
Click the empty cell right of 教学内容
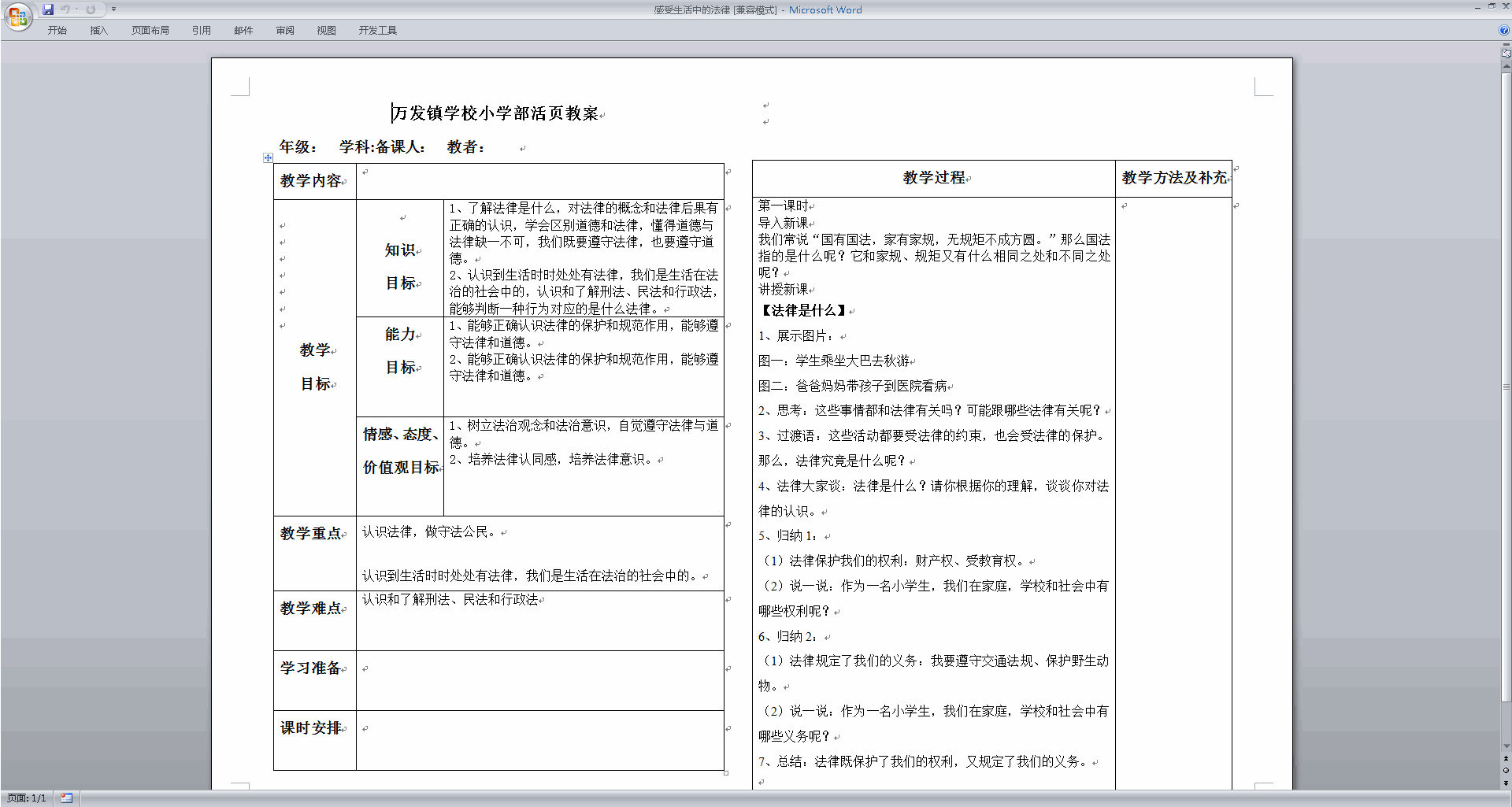point(539,181)
